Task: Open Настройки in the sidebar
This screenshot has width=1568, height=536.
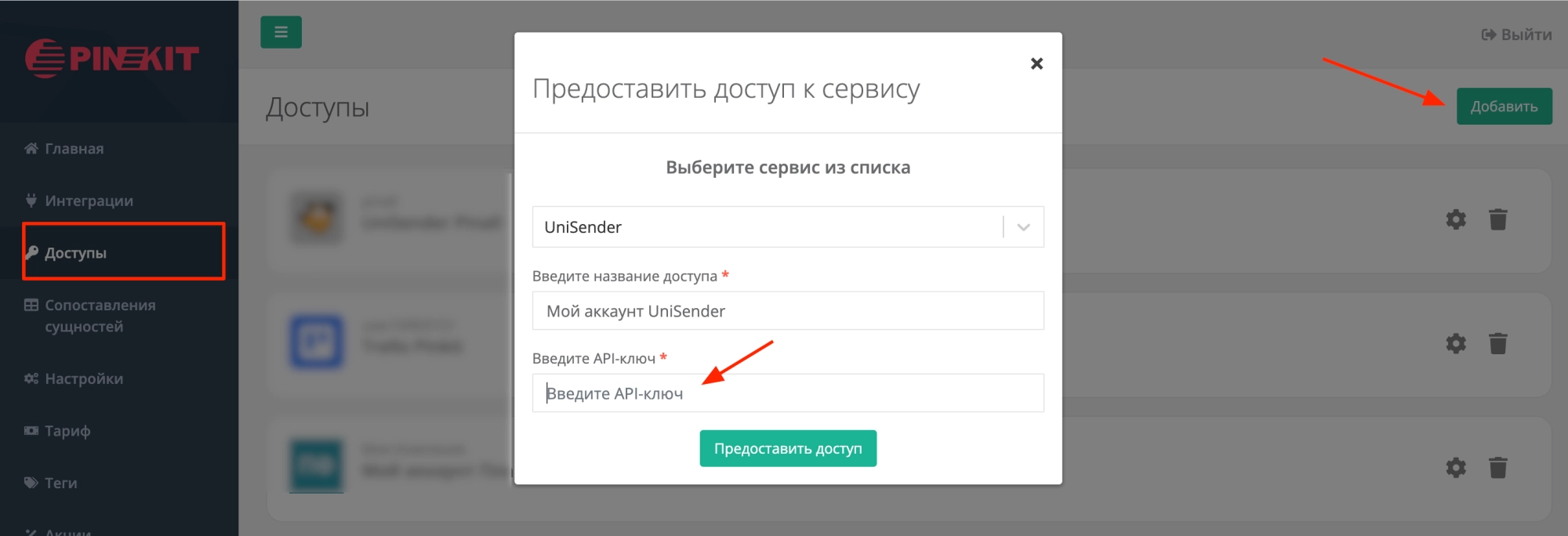Action: point(84,379)
